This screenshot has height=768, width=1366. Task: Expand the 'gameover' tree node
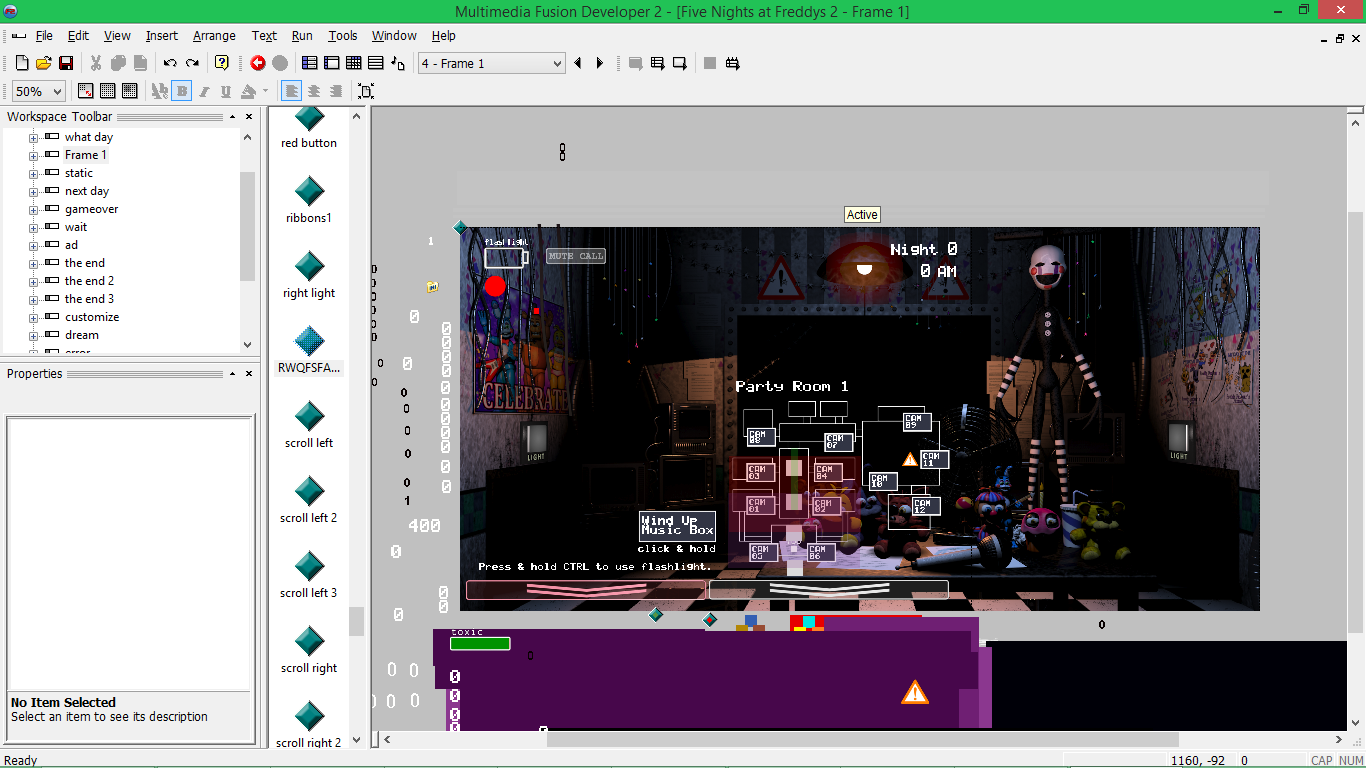pos(33,210)
